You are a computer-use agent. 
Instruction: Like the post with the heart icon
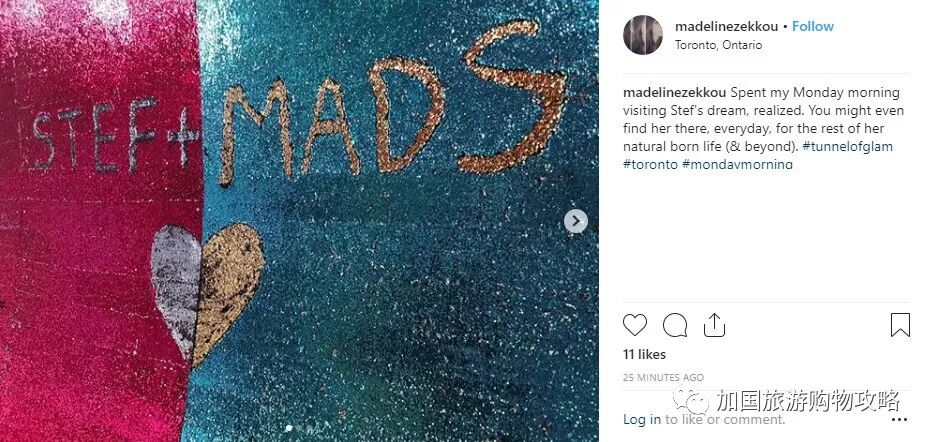point(635,325)
